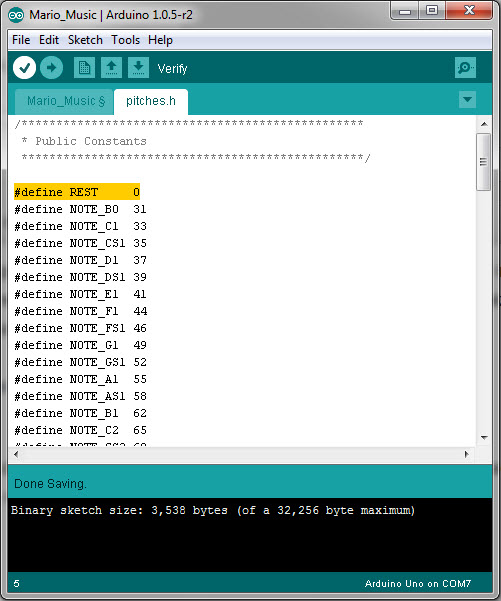The height and width of the screenshot is (601, 501).
Task: Open the Tools menu
Action: coord(125,40)
